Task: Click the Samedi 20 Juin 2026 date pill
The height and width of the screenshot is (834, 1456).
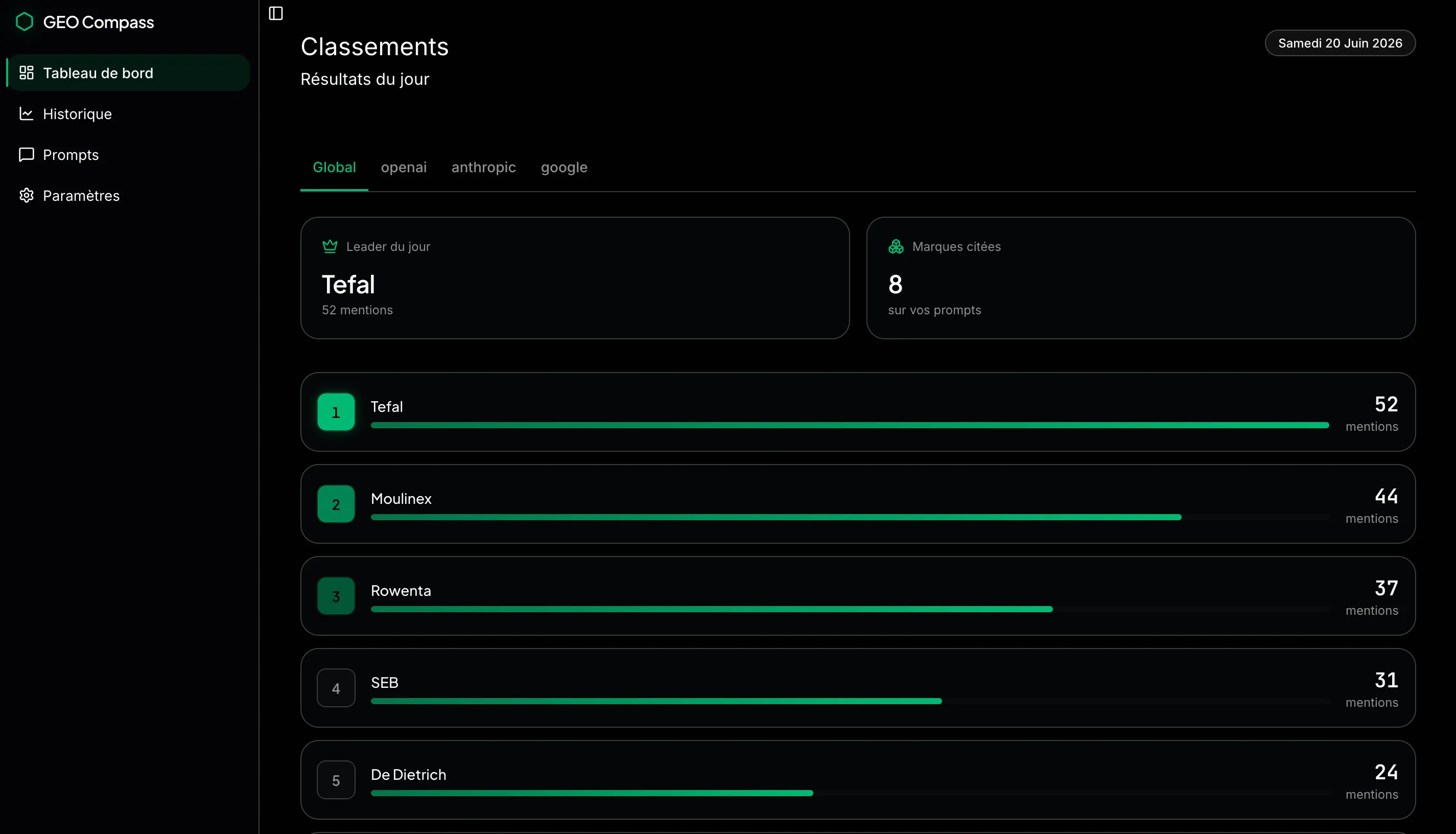Action: (x=1340, y=43)
